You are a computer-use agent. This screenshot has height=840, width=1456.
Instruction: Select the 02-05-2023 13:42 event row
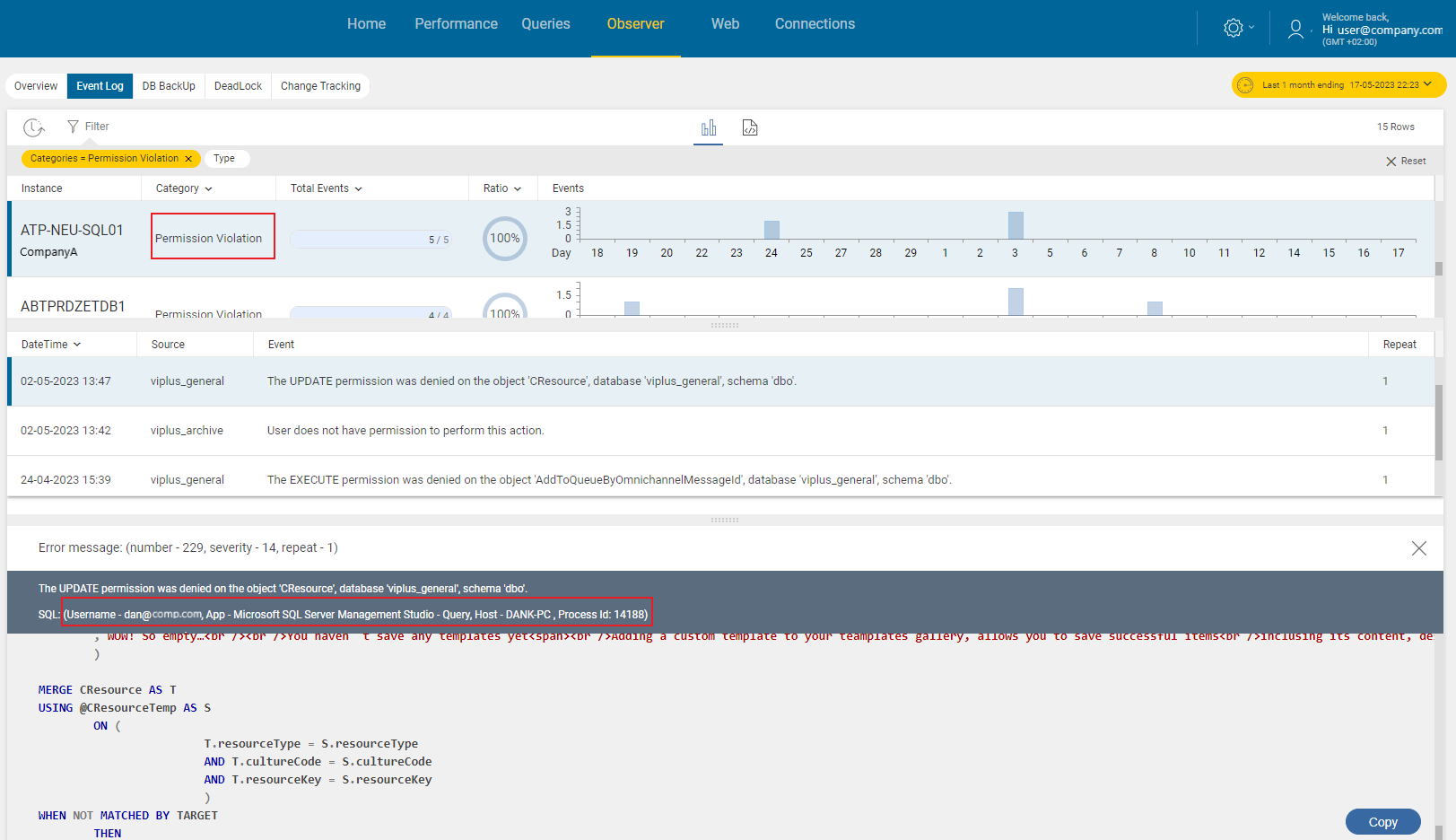point(720,431)
